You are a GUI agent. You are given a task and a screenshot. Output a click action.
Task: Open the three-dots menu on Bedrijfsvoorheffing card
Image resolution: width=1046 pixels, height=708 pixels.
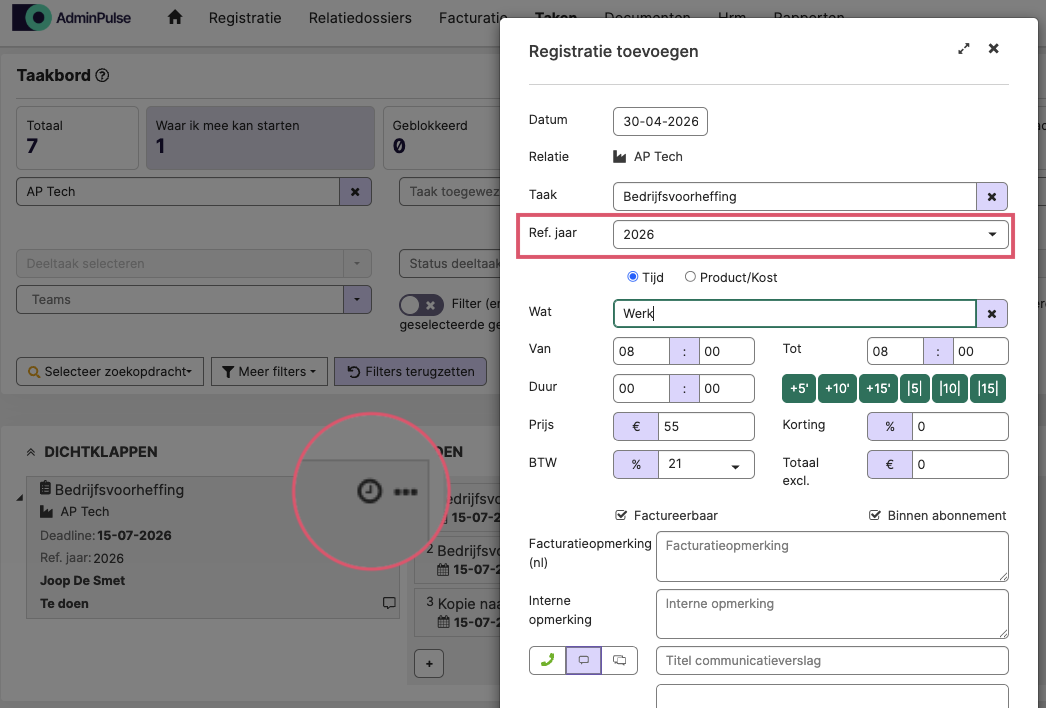(x=406, y=492)
